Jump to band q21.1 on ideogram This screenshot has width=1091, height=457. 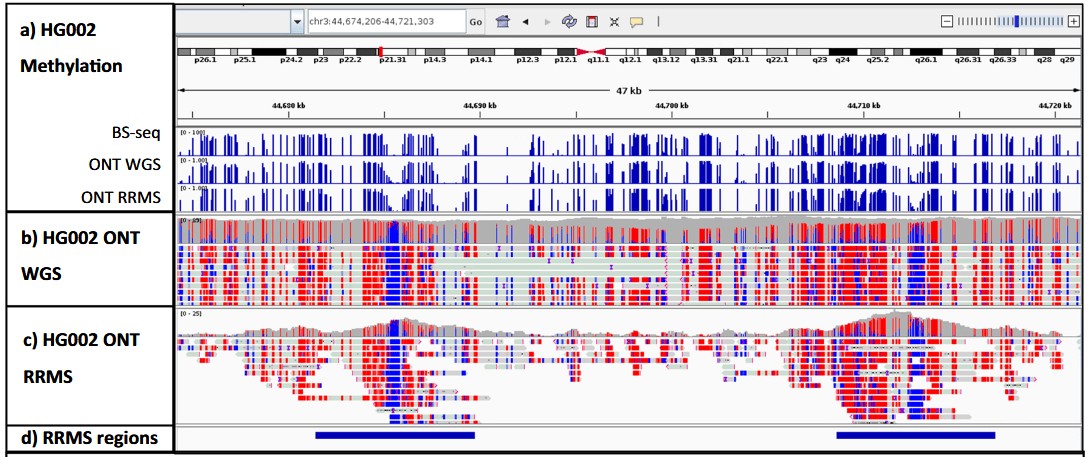click(x=738, y=61)
